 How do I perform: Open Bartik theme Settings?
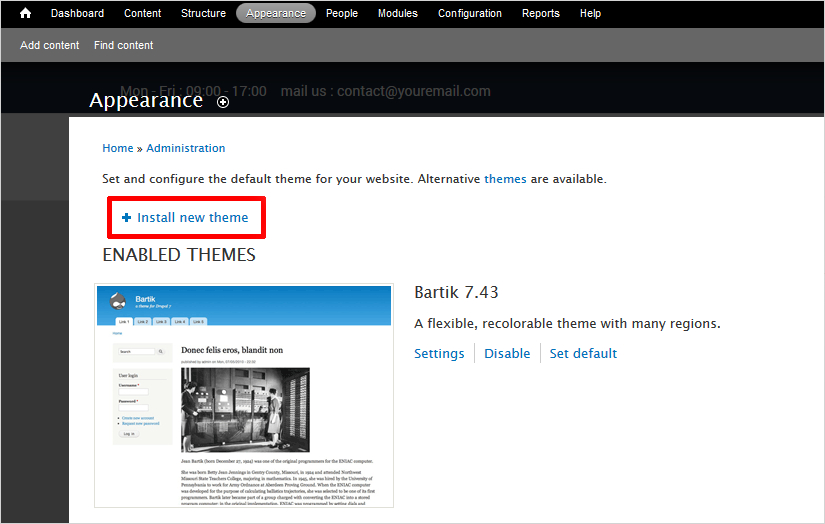439,353
